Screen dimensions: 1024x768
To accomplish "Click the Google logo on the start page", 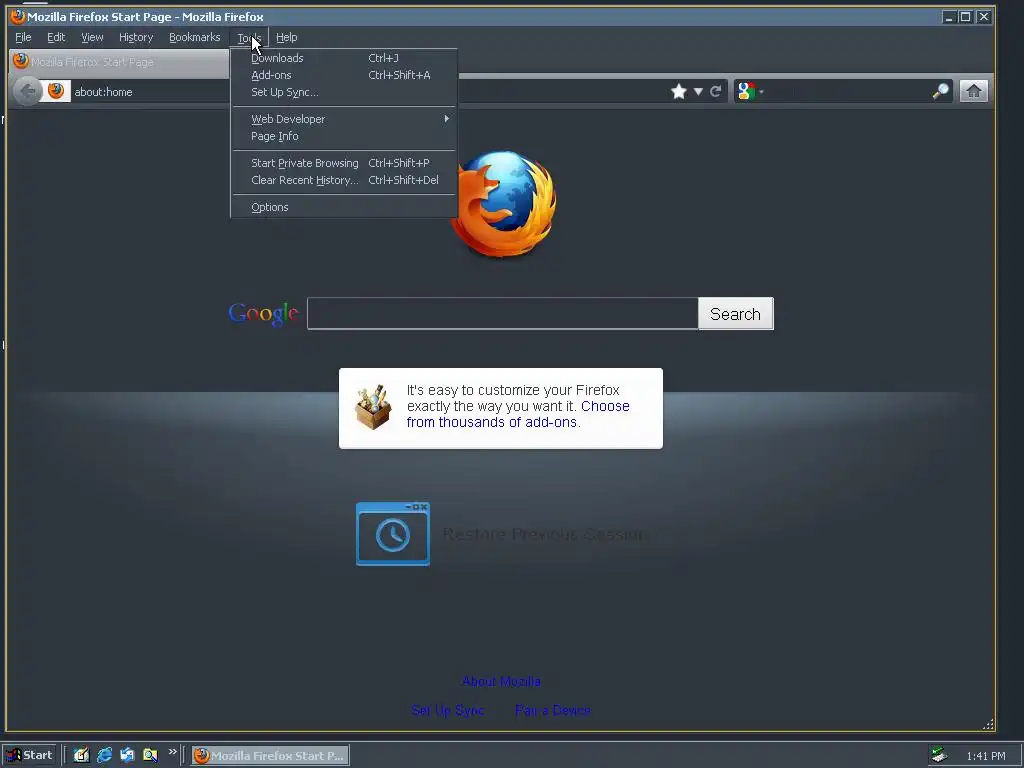I will 263,314.
